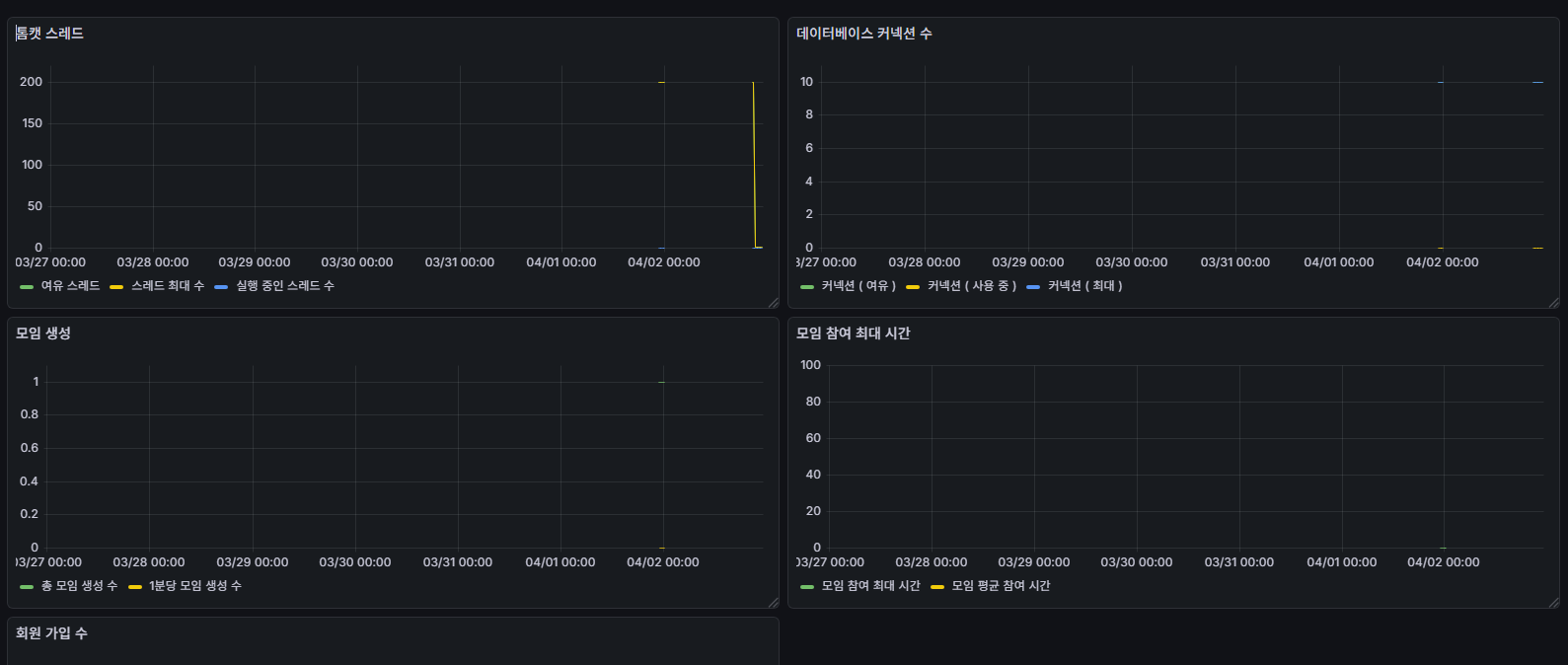Image resolution: width=1568 pixels, height=665 pixels.
Task: Open color picker for 커넥션 ( 사용 중 ) swatch
Action: point(913,287)
